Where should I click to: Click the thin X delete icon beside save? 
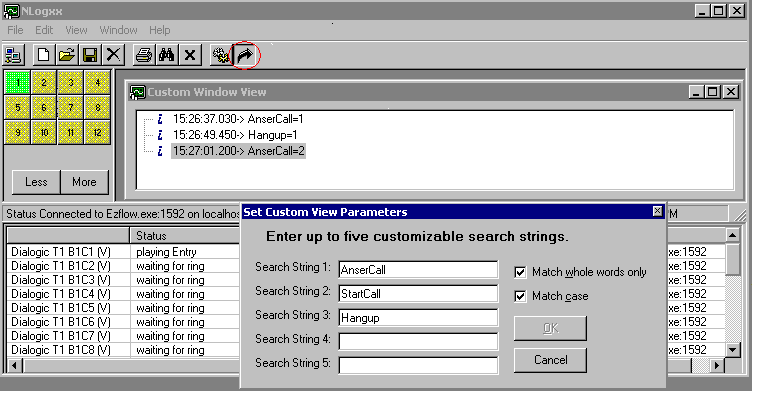pyautogui.click(x=113, y=55)
